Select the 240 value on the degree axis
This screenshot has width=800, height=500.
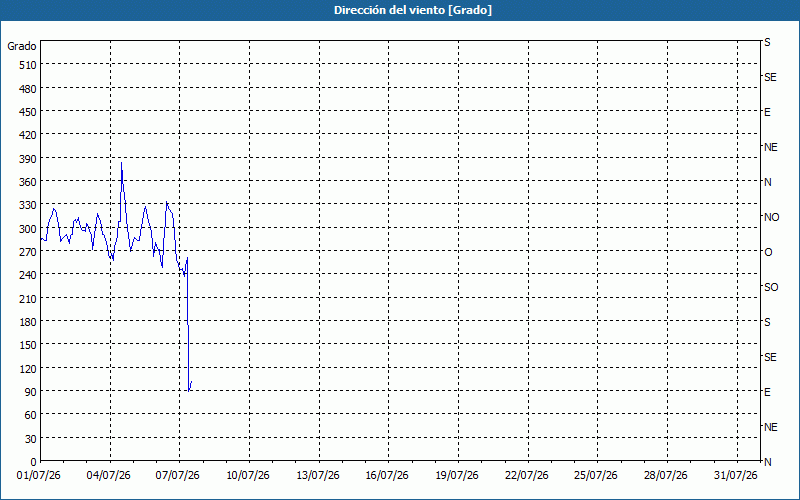pos(29,275)
